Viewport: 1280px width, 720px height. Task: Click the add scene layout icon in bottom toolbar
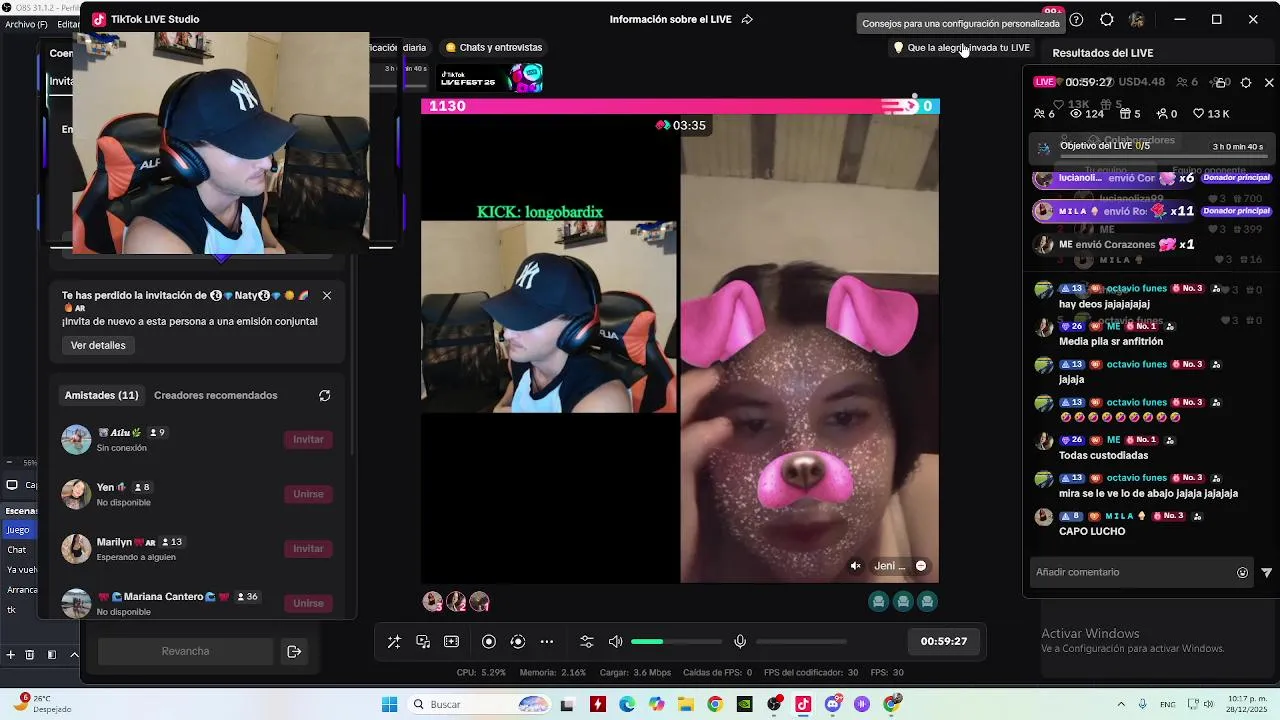click(452, 642)
